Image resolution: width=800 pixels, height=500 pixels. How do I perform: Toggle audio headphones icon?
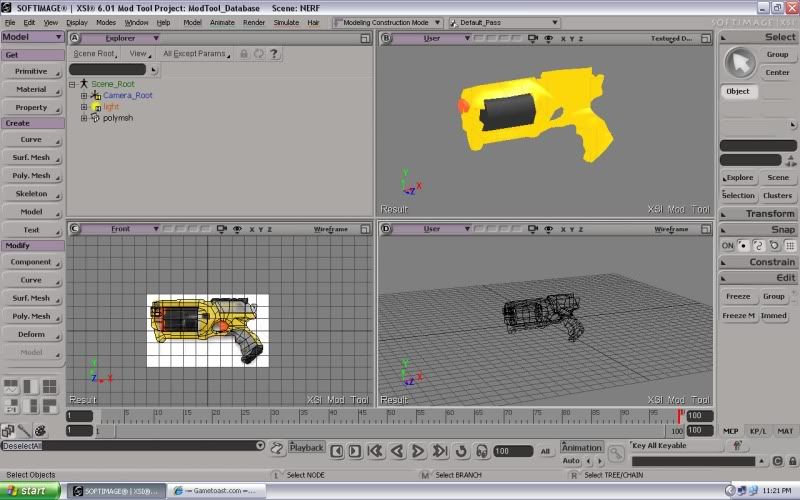click(482, 451)
